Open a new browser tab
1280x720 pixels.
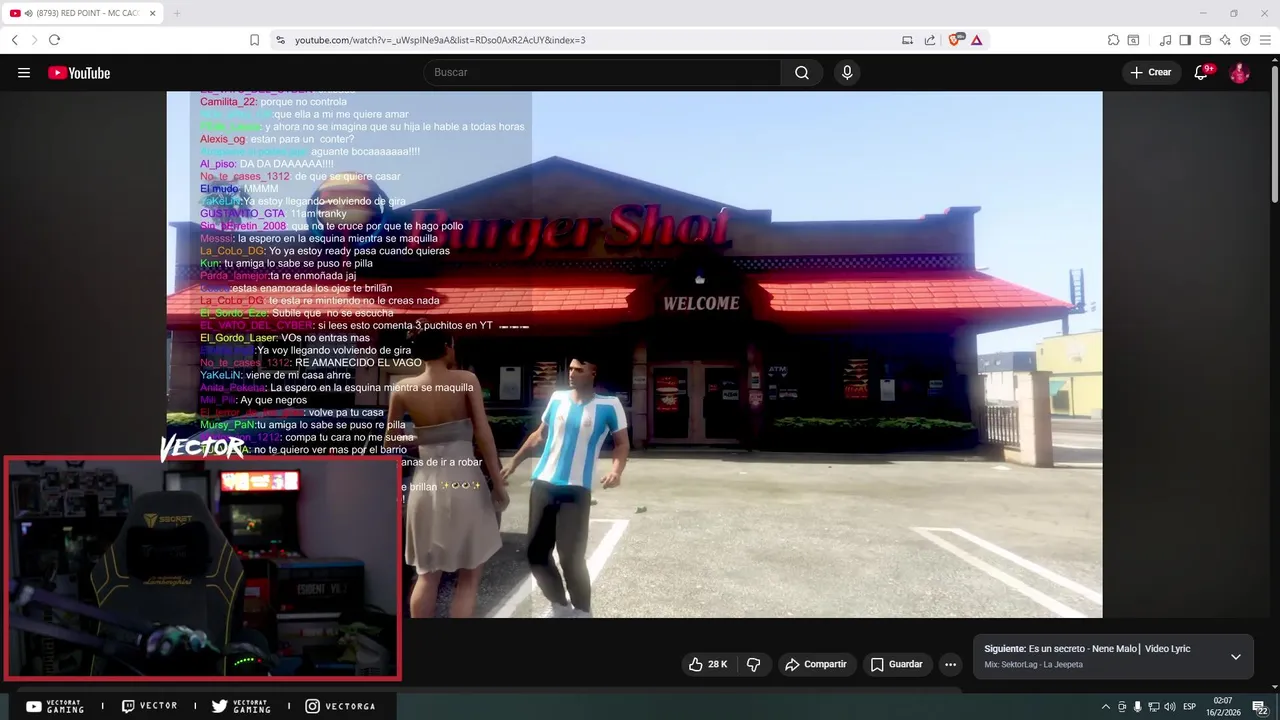(x=177, y=13)
